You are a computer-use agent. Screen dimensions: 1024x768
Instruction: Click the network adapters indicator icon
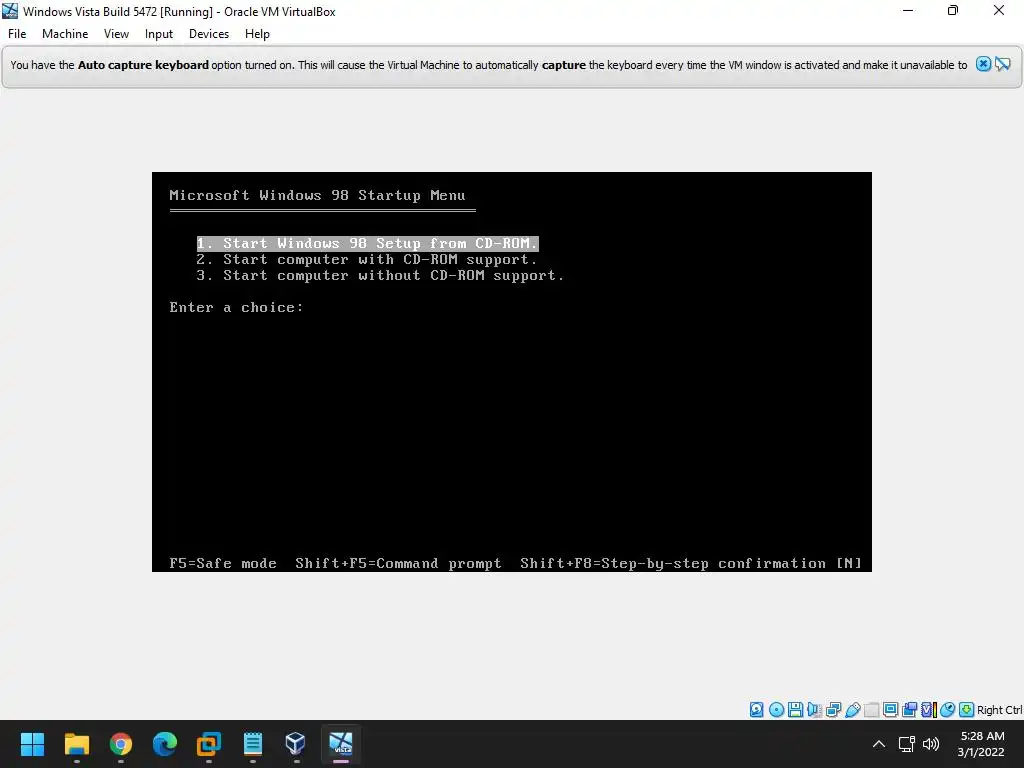tap(833, 709)
